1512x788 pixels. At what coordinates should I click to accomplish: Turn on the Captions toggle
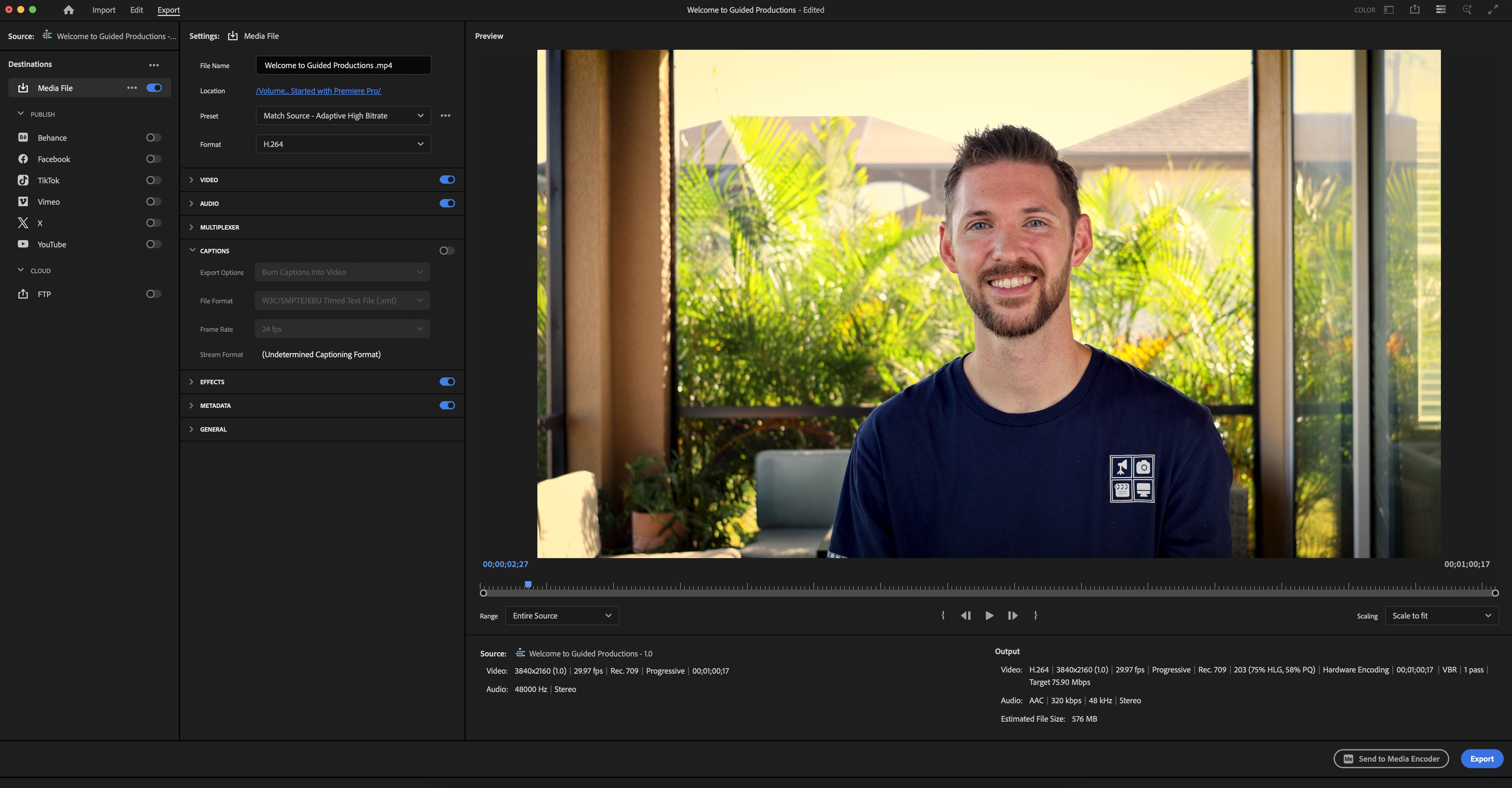point(447,251)
